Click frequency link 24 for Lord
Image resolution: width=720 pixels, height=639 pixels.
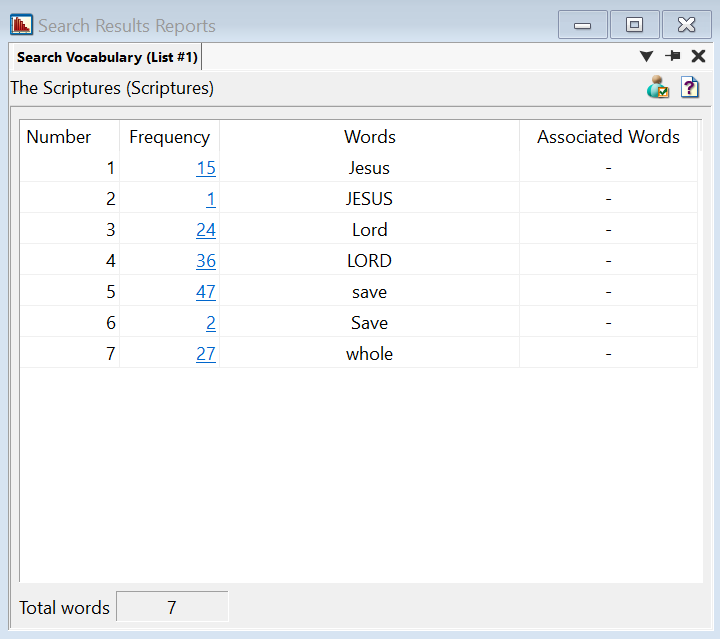(206, 230)
